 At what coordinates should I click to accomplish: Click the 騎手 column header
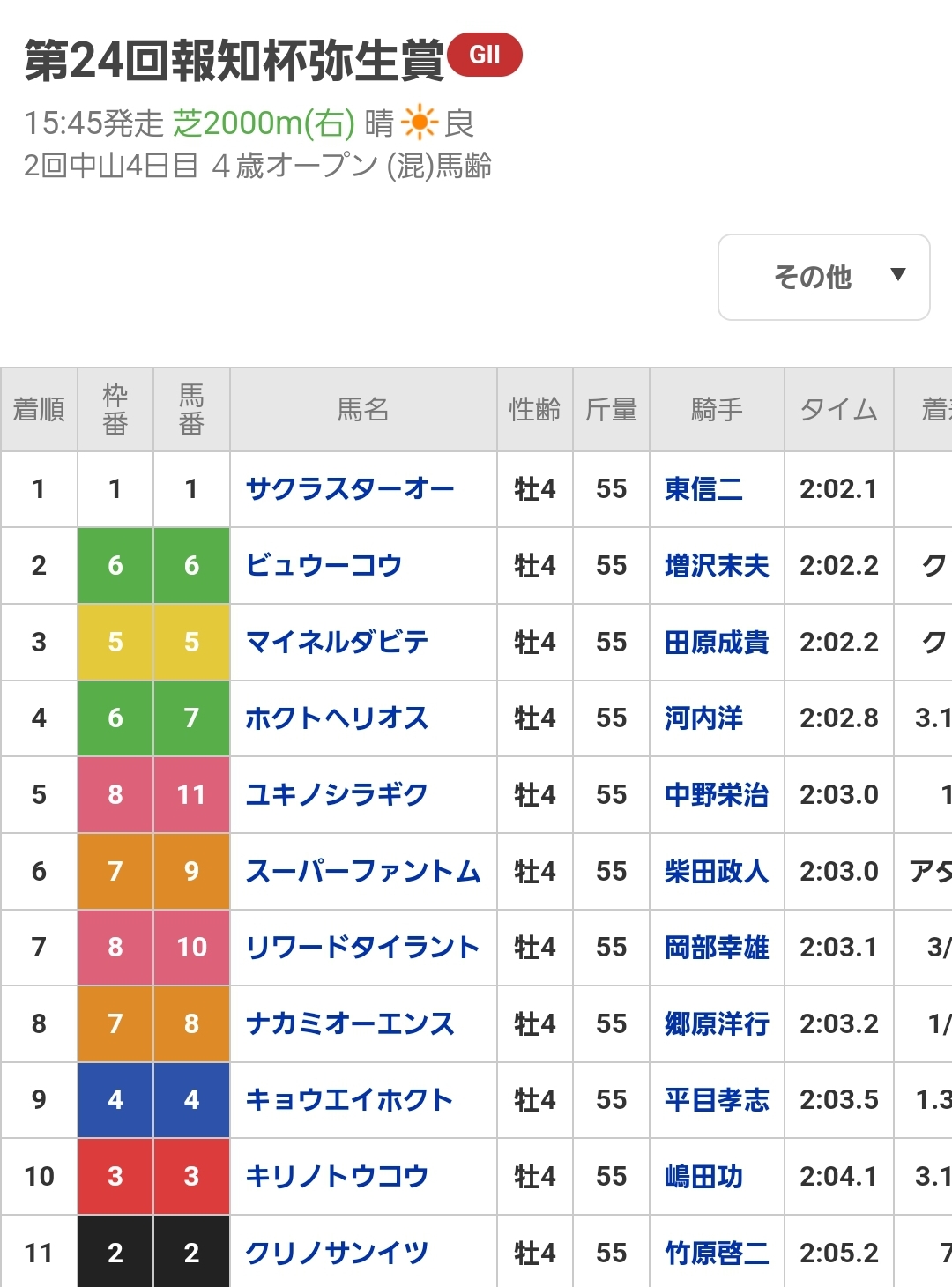(717, 409)
